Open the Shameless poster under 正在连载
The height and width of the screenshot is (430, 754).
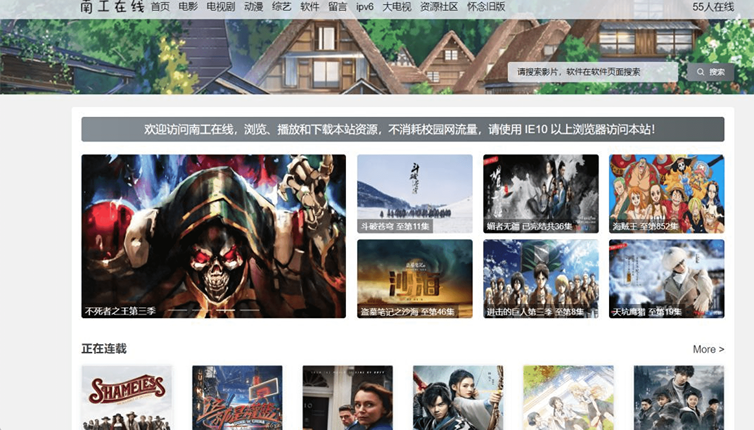127,397
